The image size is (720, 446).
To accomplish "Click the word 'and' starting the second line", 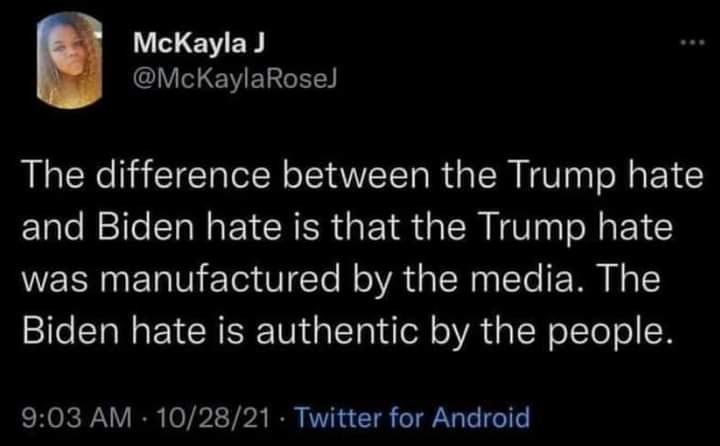I will (53, 227).
